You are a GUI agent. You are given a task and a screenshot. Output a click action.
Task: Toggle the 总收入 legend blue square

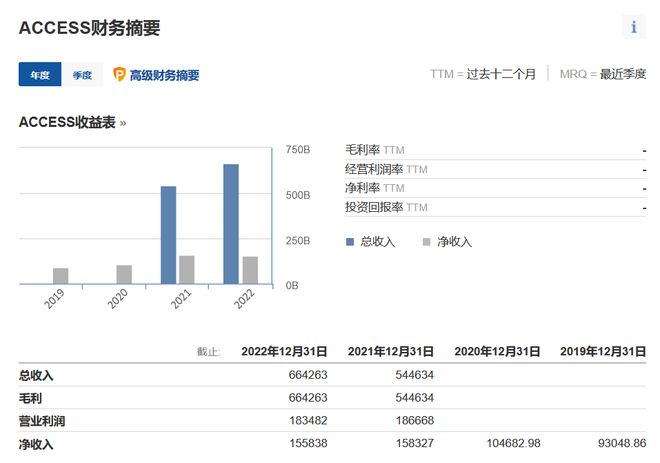coord(350,242)
